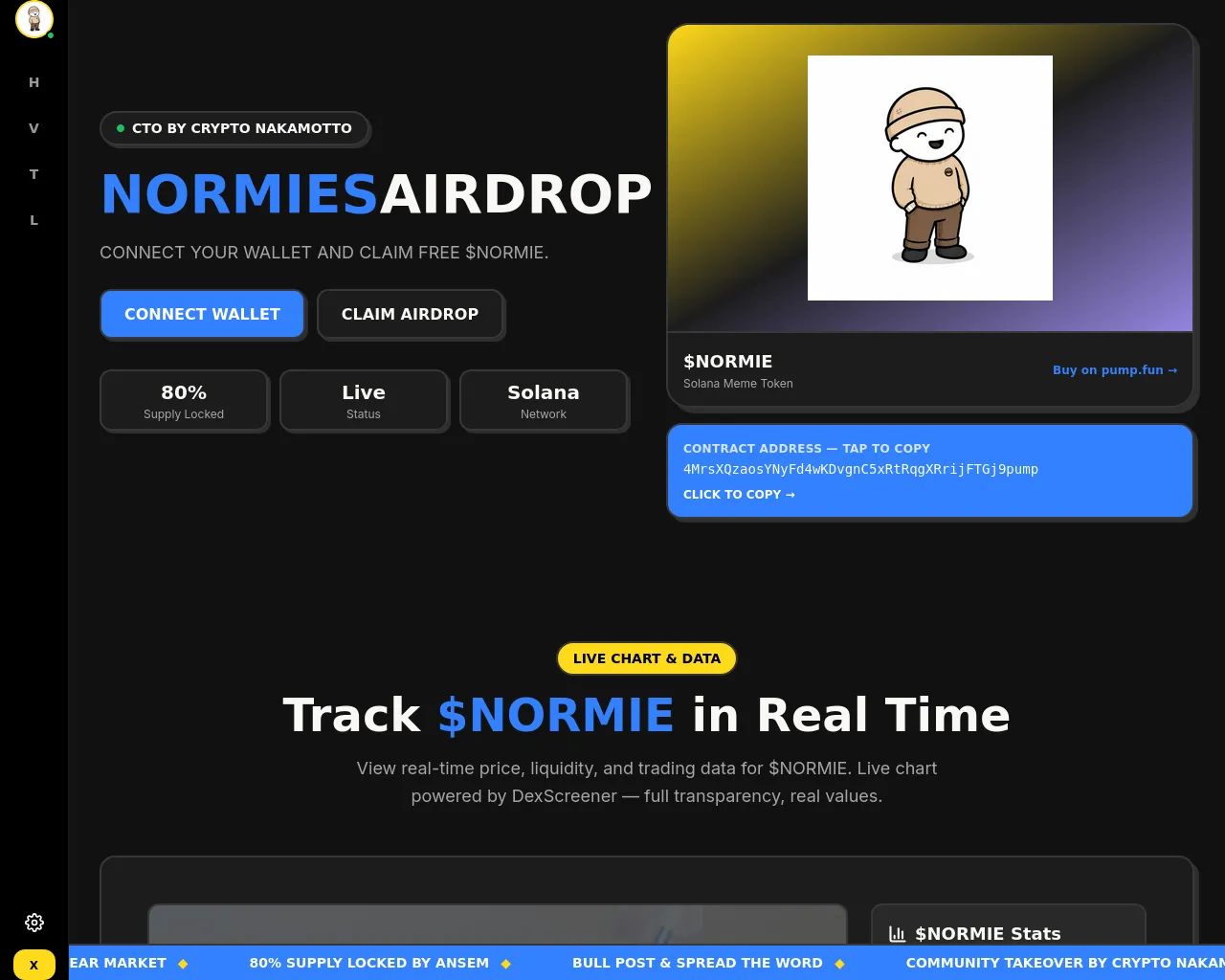Viewport: 1225px width, 980px height.
Task: Click the $NORMIE token title
Action: click(x=727, y=362)
